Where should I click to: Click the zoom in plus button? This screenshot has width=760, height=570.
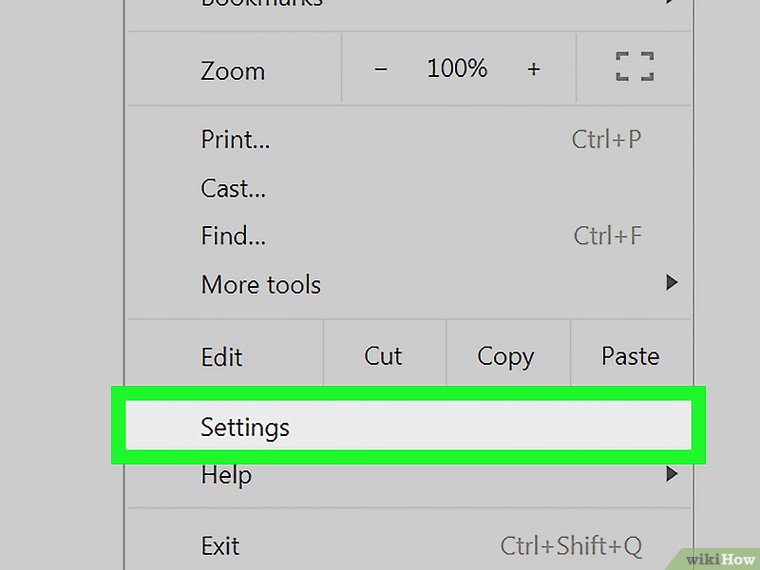click(534, 70)
